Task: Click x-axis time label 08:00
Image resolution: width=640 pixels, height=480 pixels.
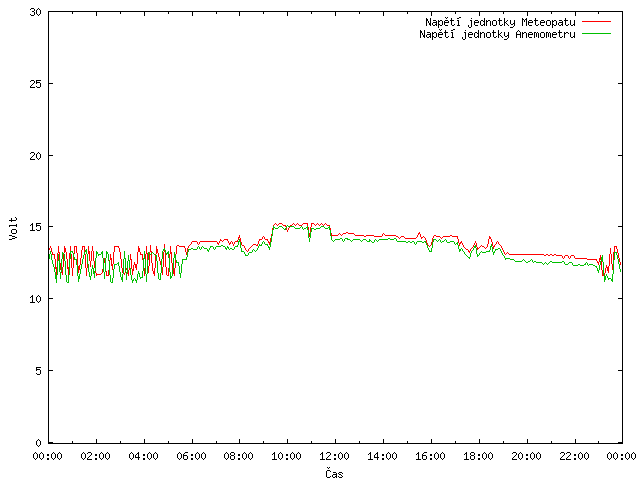Action: [239, 456]
